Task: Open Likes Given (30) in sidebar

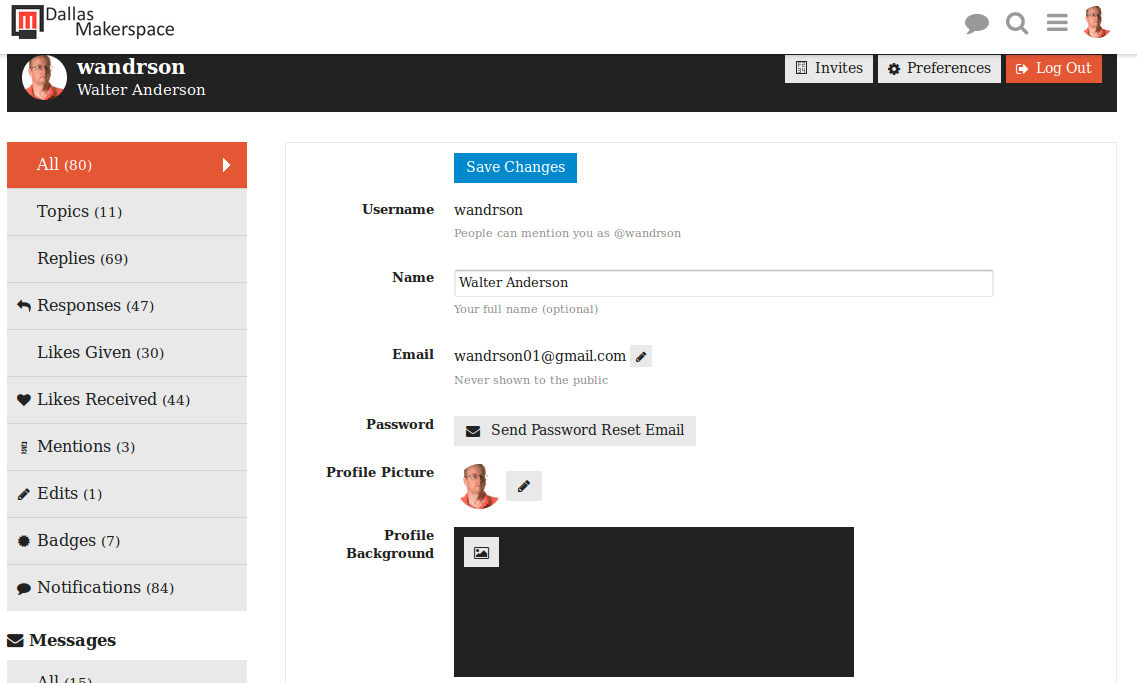Action: coord(127,353)
